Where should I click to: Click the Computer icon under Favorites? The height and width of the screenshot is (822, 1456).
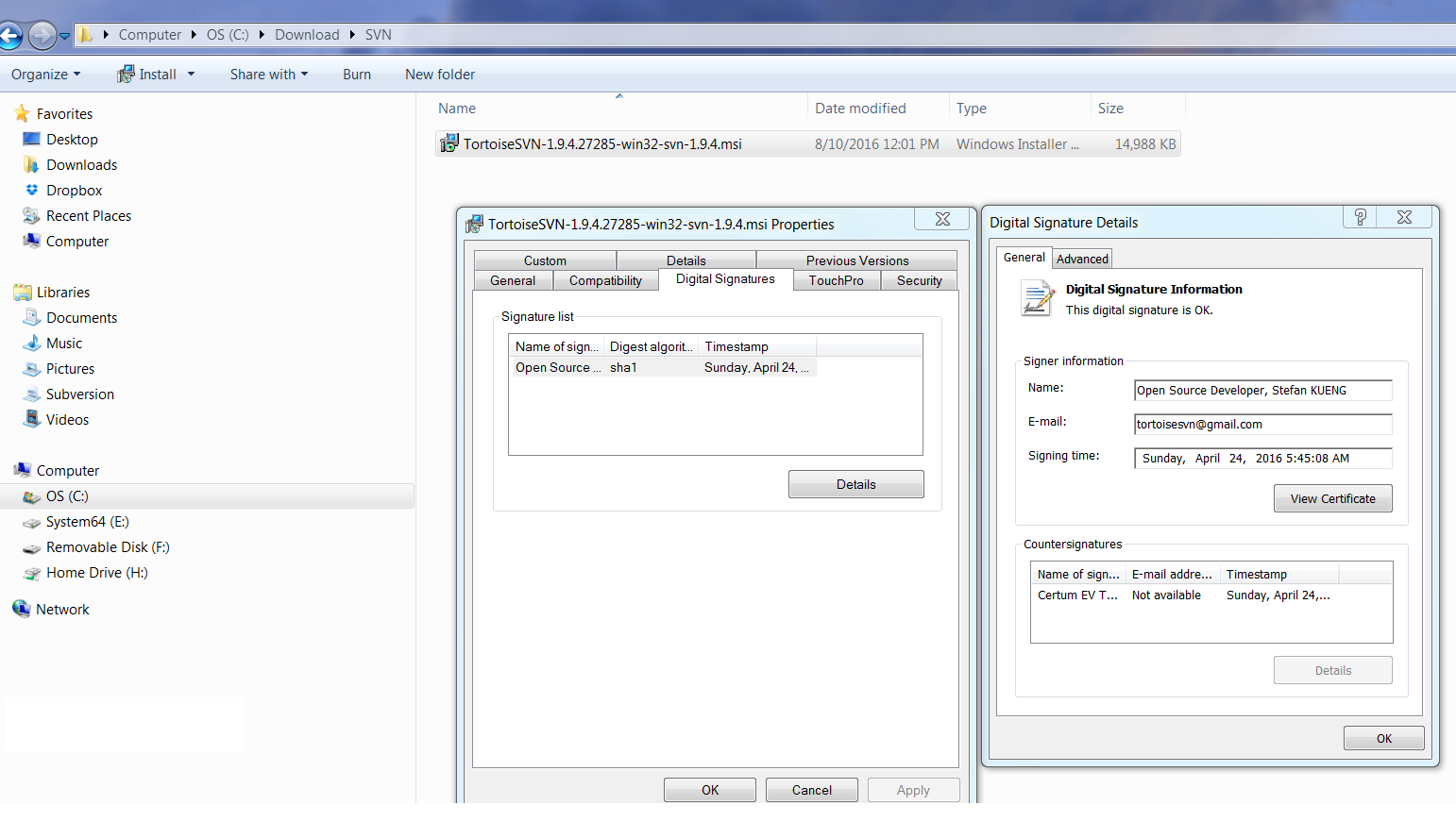pyautogui.click(x=31, y=241)
